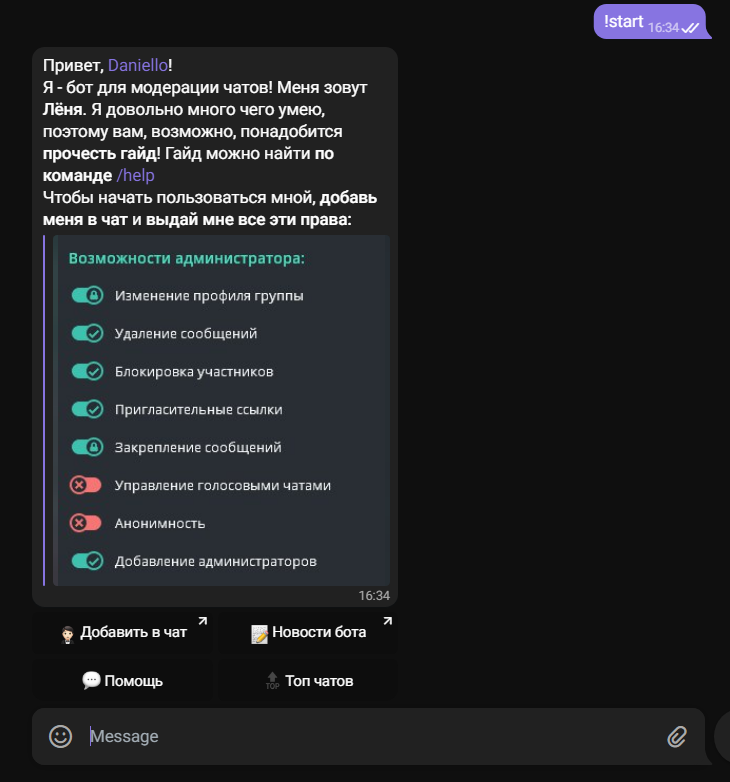The image size is (730, 782).
Task: Click the TOP icon on Топ чатов
Action: point(272,682)
